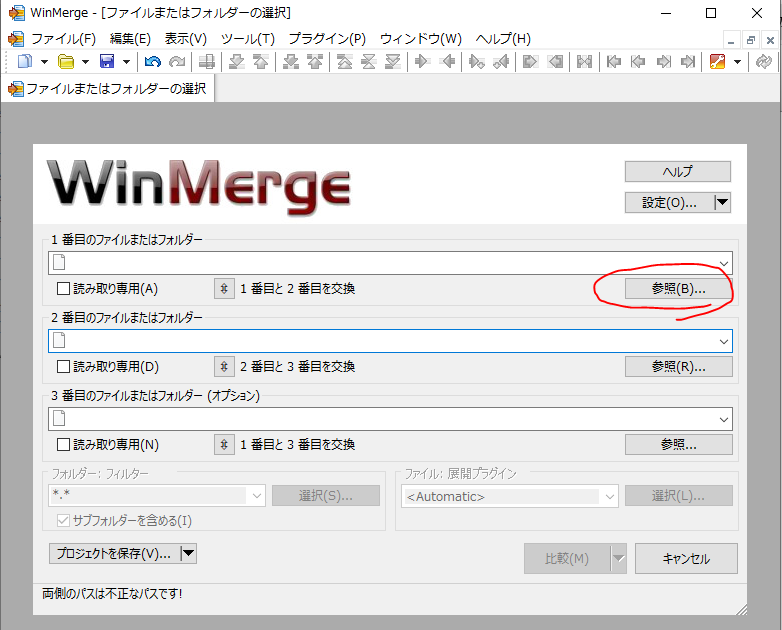Viewport: 782px width, 630px height.
Task: Click the 設定(O)... button
Action: 669,203
